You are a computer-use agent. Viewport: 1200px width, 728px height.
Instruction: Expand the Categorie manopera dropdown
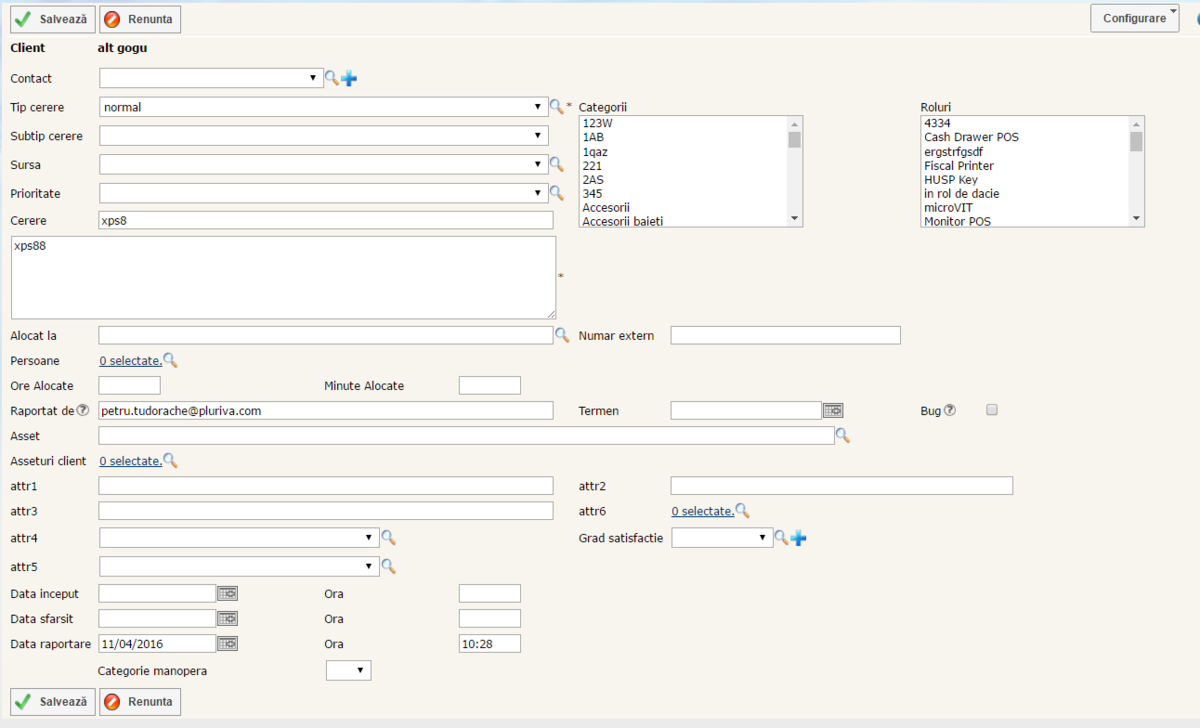point(348,670)
